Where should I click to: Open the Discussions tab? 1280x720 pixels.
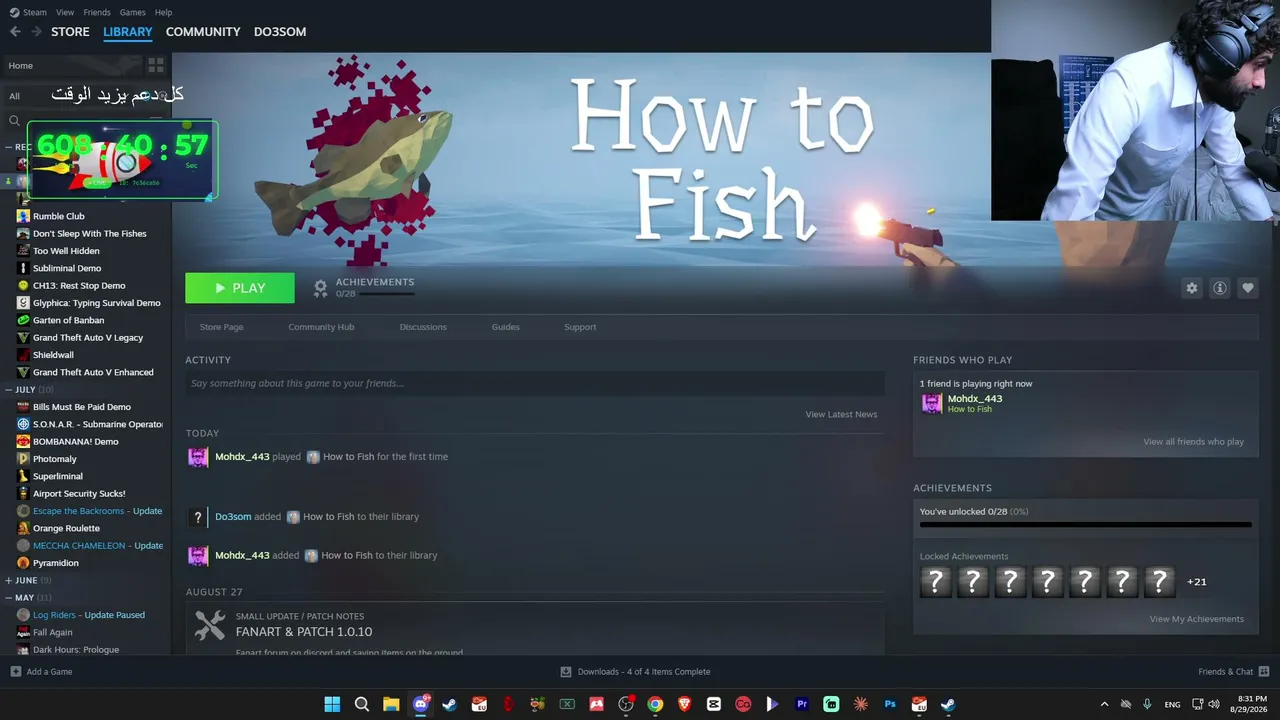(423, 327)
